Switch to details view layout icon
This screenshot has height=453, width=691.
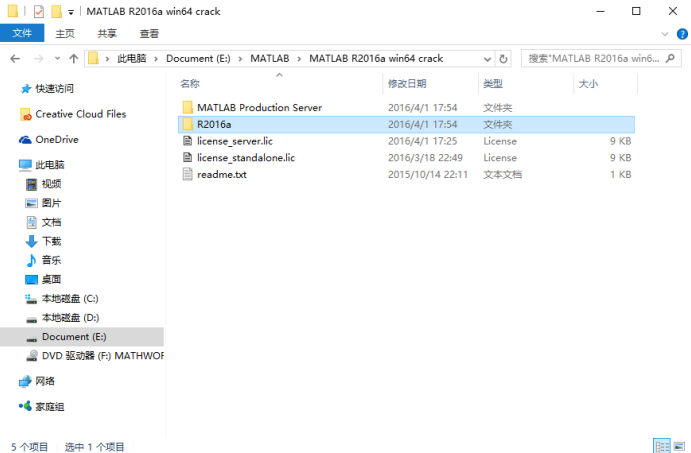click(661, 446)
